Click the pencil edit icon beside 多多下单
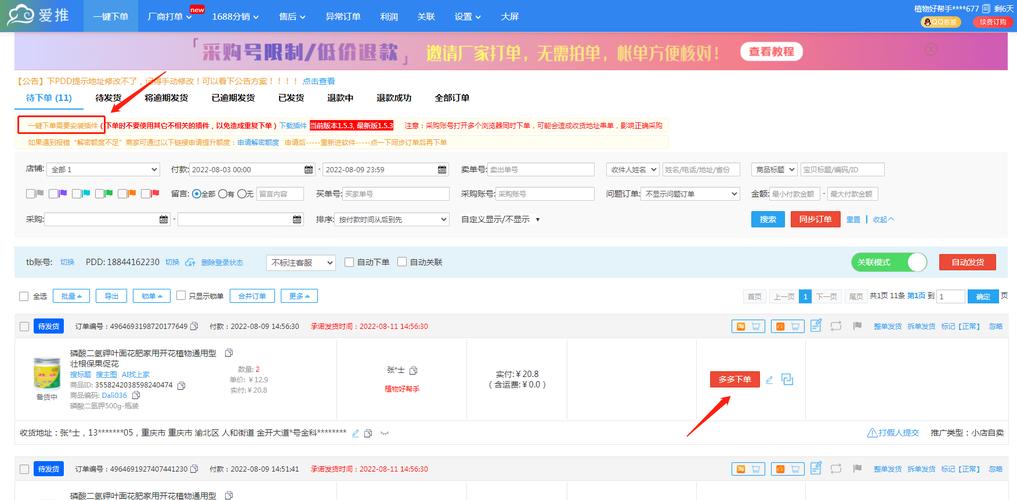Image resolution: width=1017 pixels, height=500 pixels. [769, 379]
